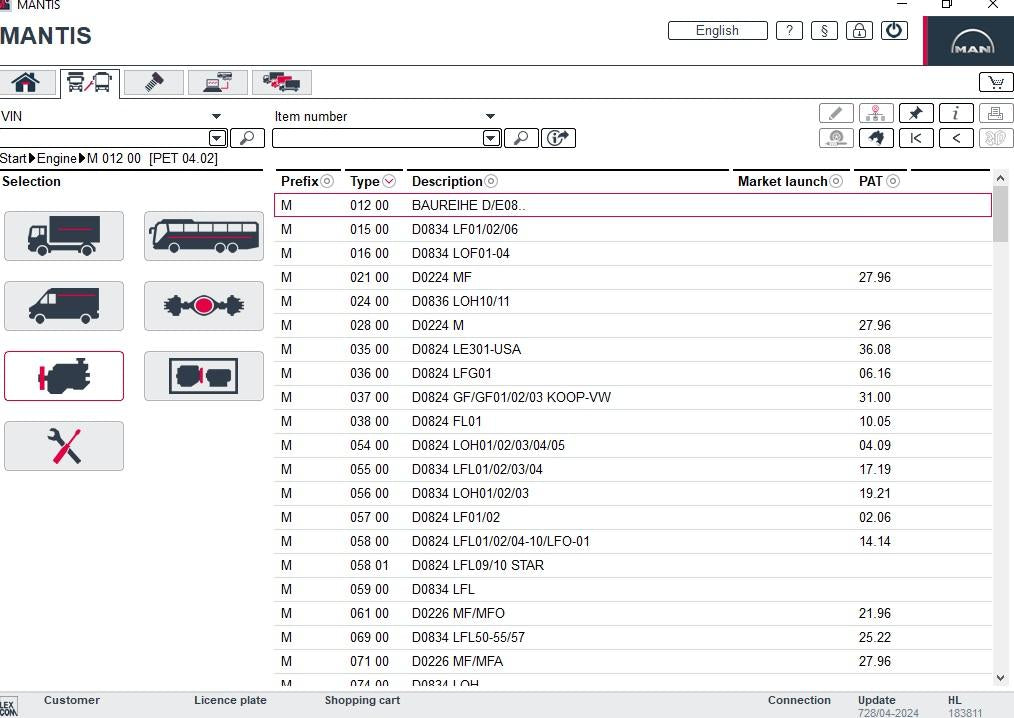Image resolution: width=1014 pixels, height=718 pixels.
Task: Click the print icon
Action: 996,113
